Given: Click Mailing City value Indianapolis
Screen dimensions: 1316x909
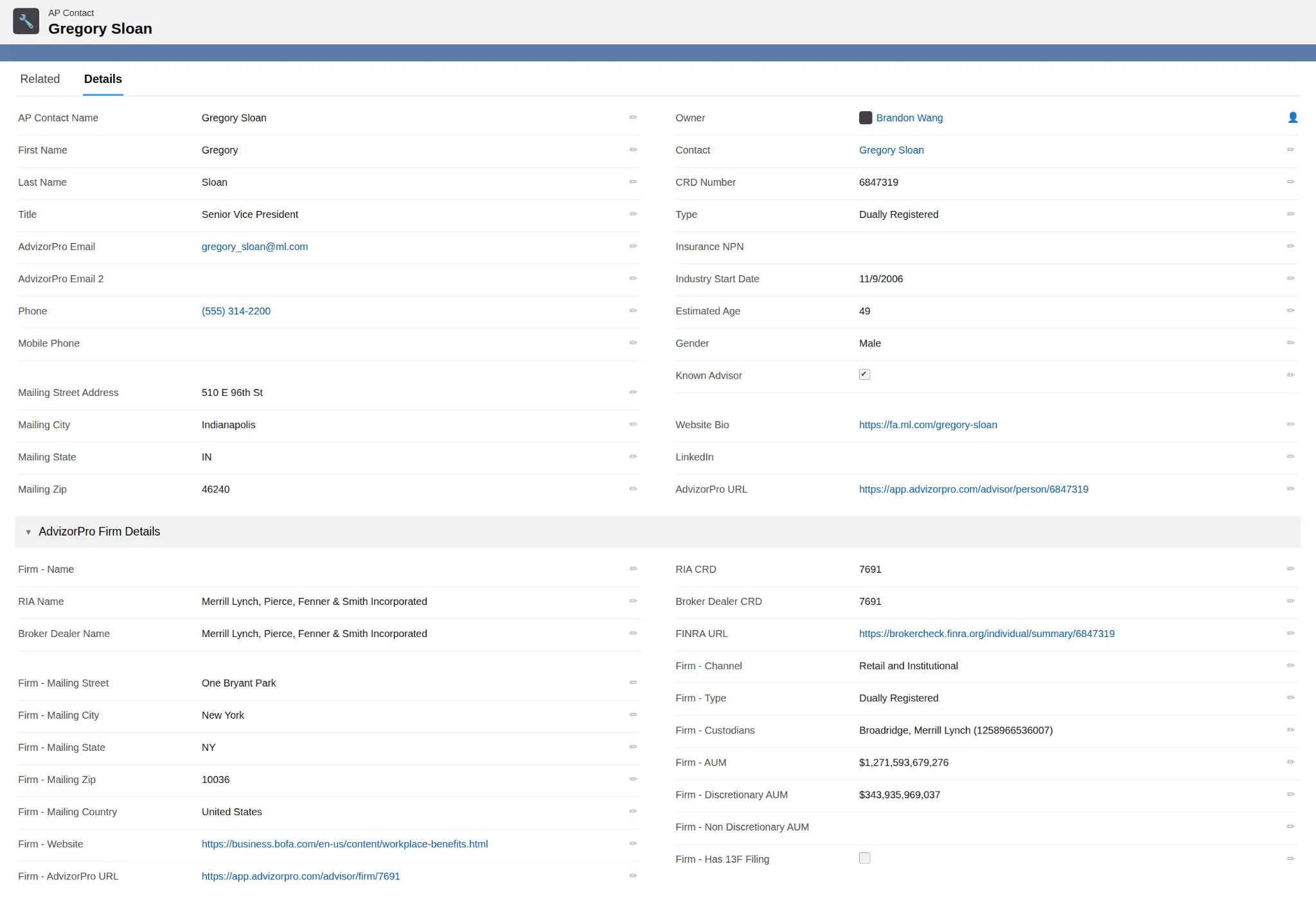Looking at the screenshot, I should tap(228, 424).
